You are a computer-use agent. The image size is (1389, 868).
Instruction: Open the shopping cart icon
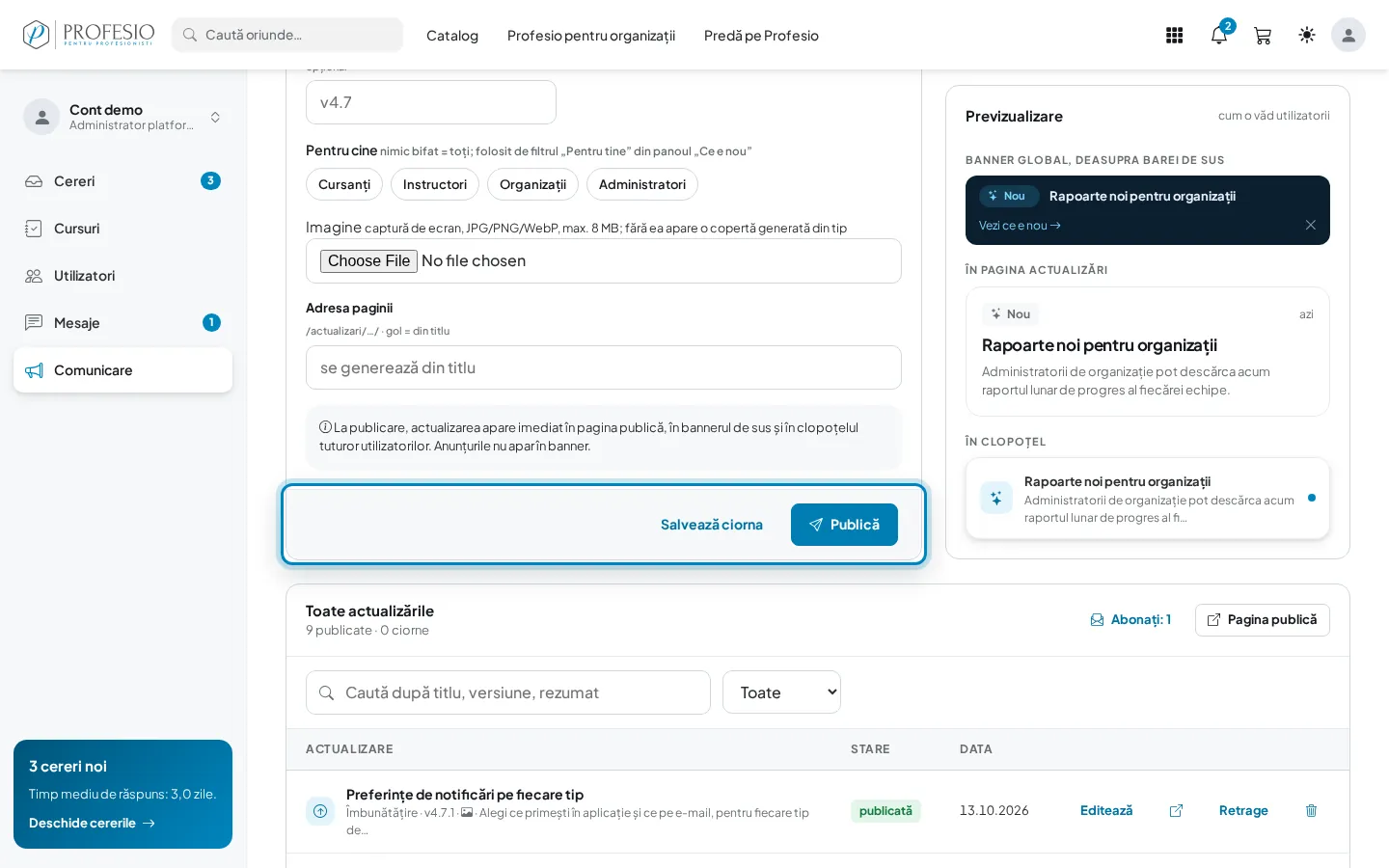(1263, 36)
